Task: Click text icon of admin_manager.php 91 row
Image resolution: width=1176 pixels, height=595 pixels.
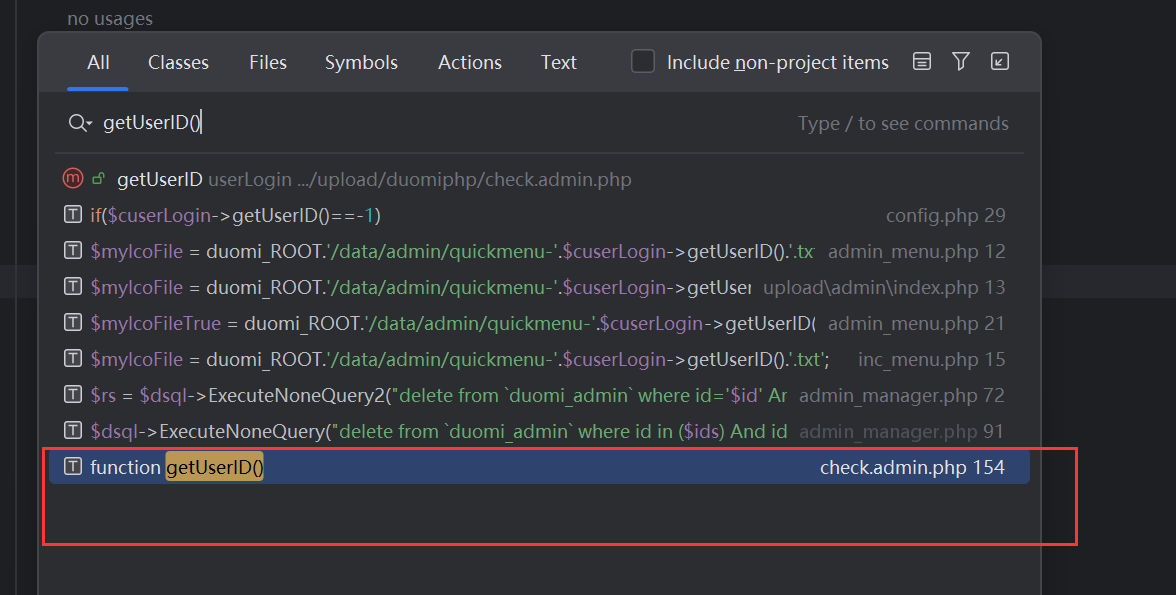Action: coord(73,431)
